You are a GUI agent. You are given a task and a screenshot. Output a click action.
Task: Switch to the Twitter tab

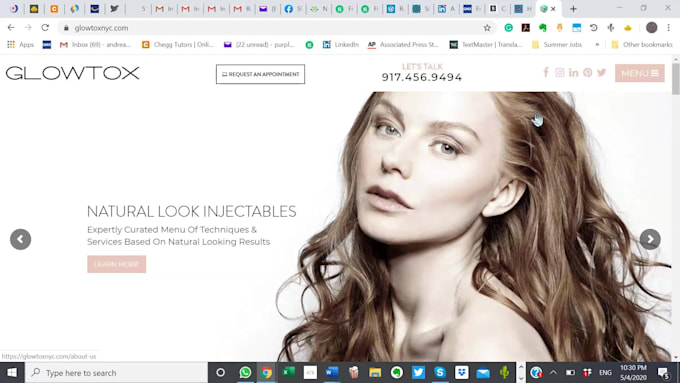(114, 8)
